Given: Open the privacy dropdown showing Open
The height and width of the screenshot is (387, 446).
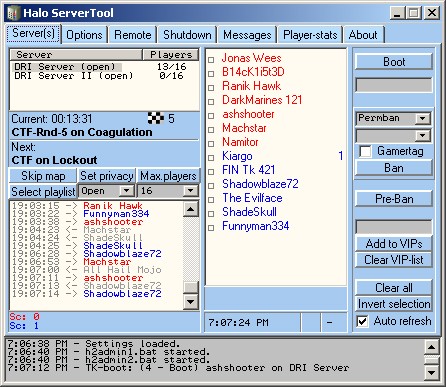Looking at the screenshot, I should [126, 191].
